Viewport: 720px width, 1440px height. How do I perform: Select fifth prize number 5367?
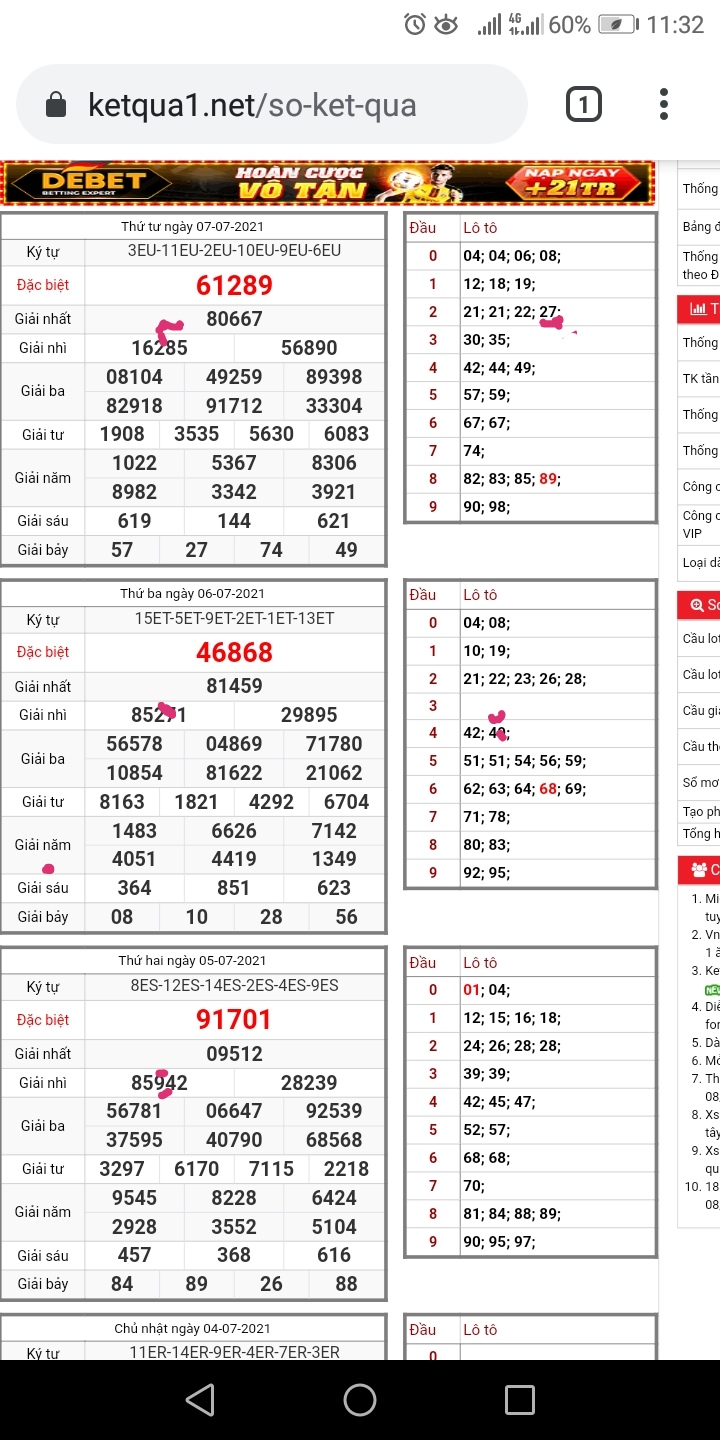[x=234, y=463]
